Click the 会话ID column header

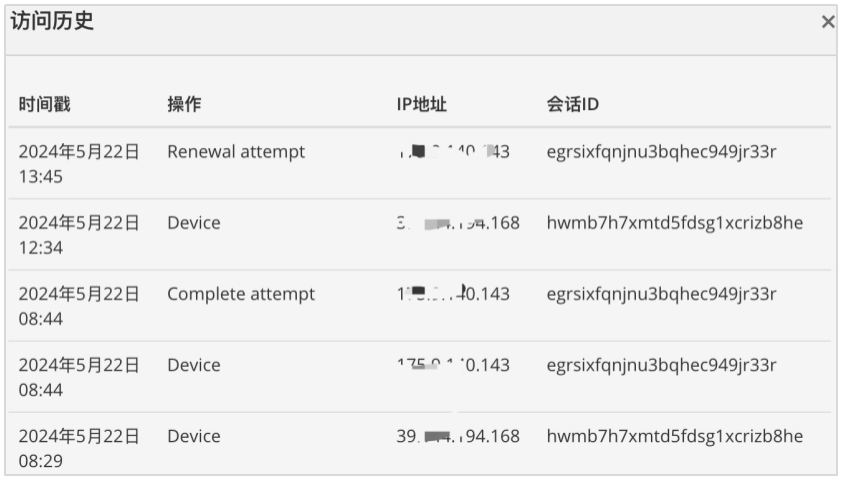coord(572,104)
